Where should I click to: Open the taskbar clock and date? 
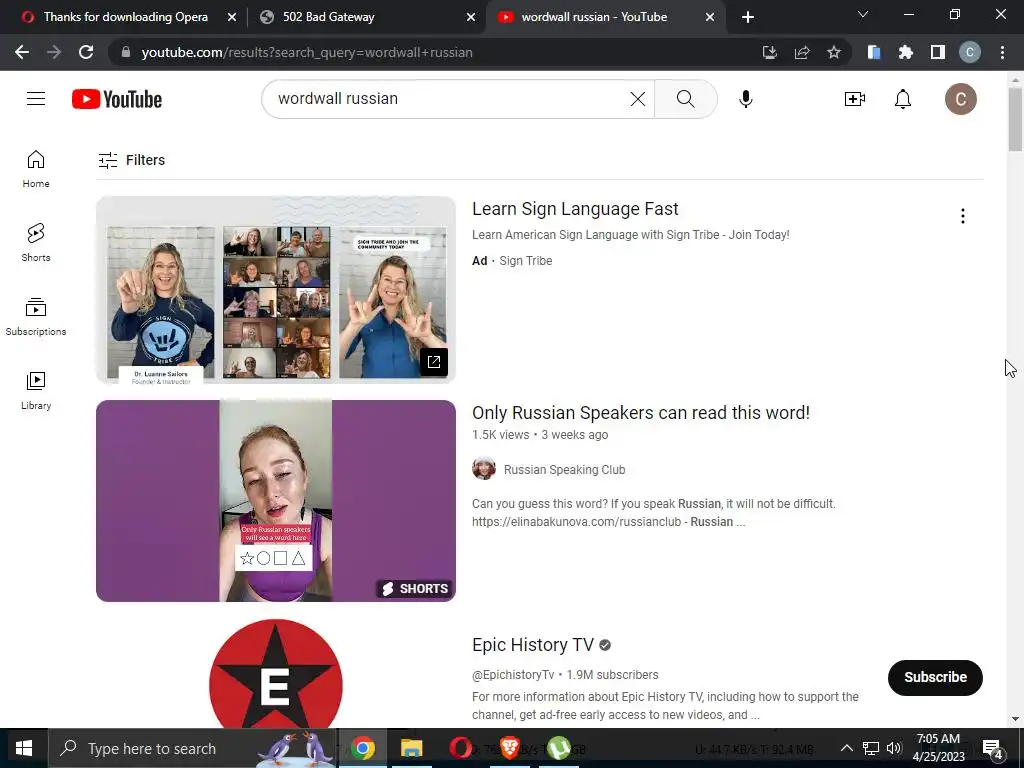(x=938, y=748)
